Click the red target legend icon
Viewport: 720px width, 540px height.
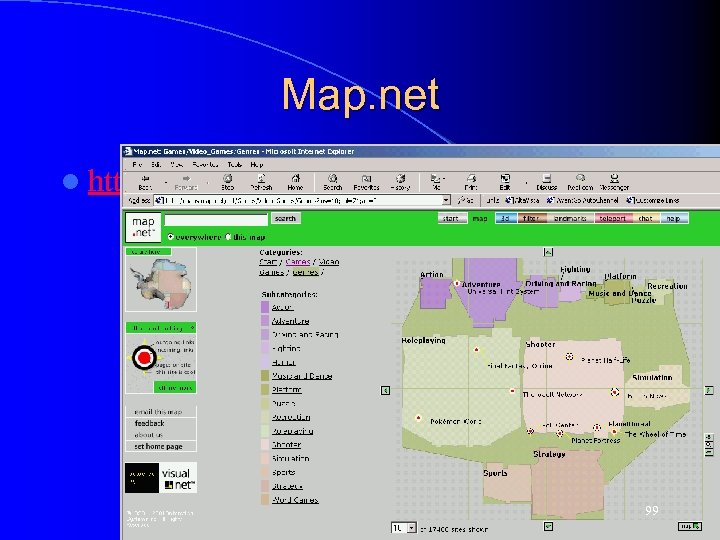pos(144,358)
